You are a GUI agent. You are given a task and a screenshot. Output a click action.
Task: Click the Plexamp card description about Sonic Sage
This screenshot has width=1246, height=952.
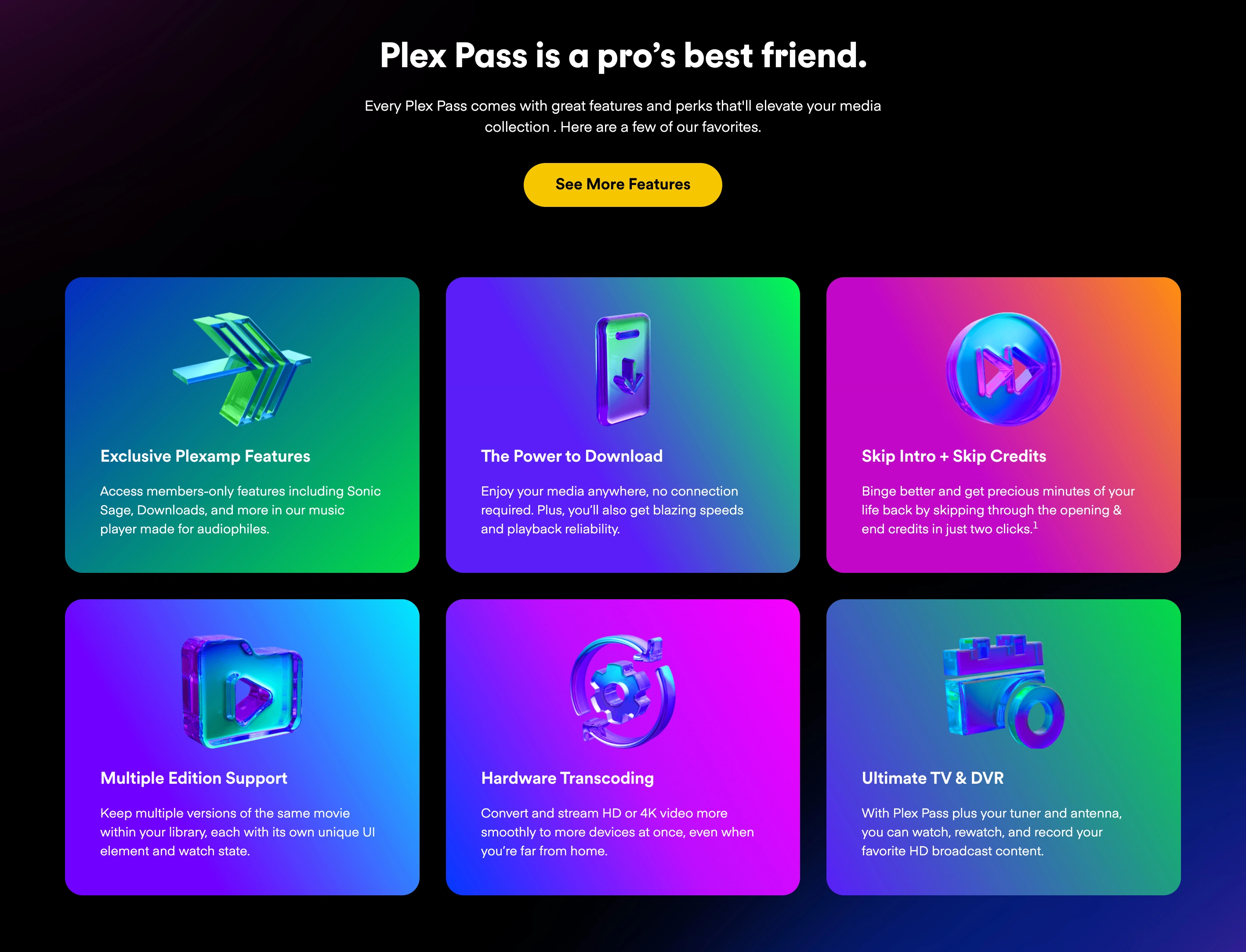240,510
